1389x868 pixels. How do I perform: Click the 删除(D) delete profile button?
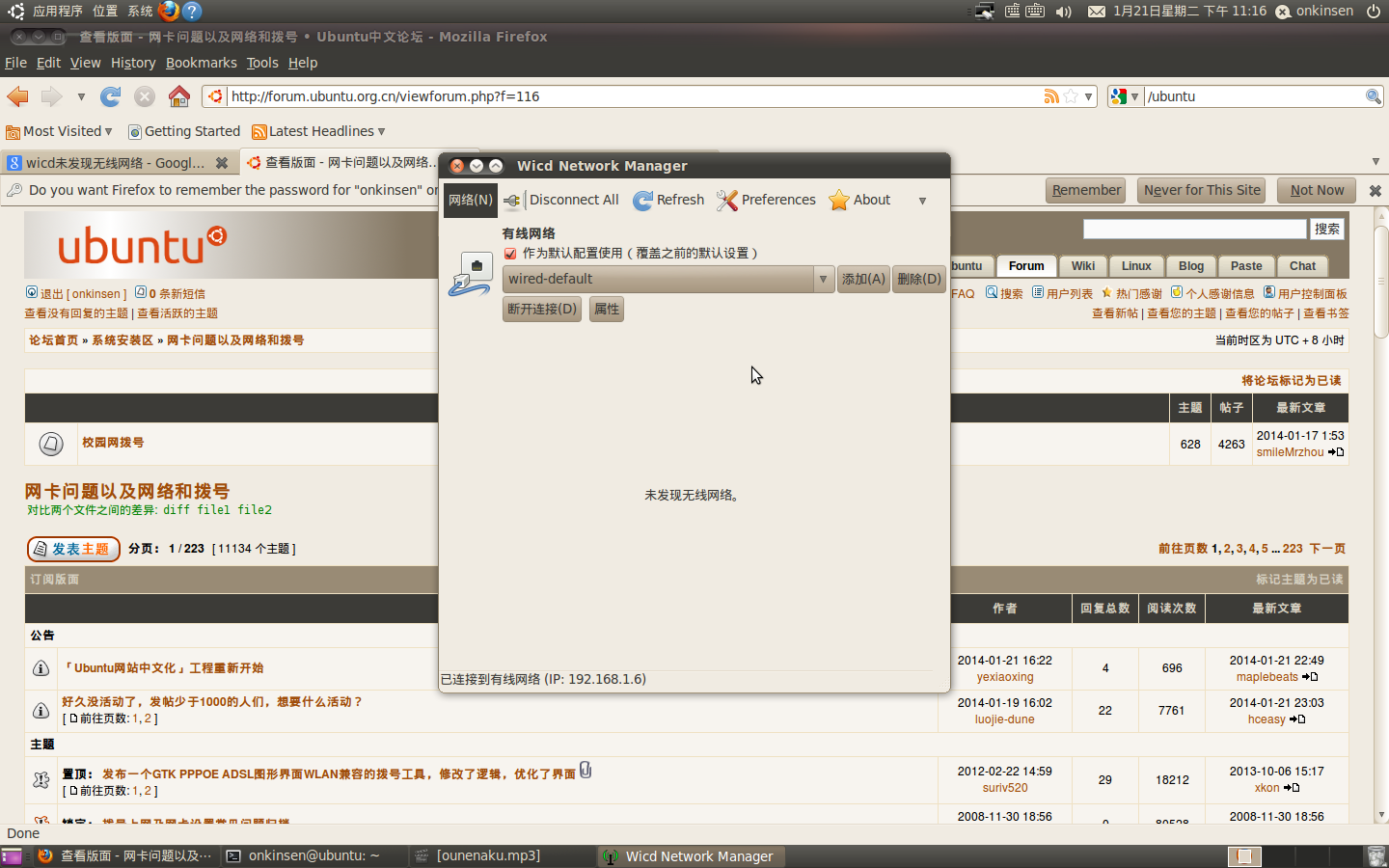coord(919,279)
